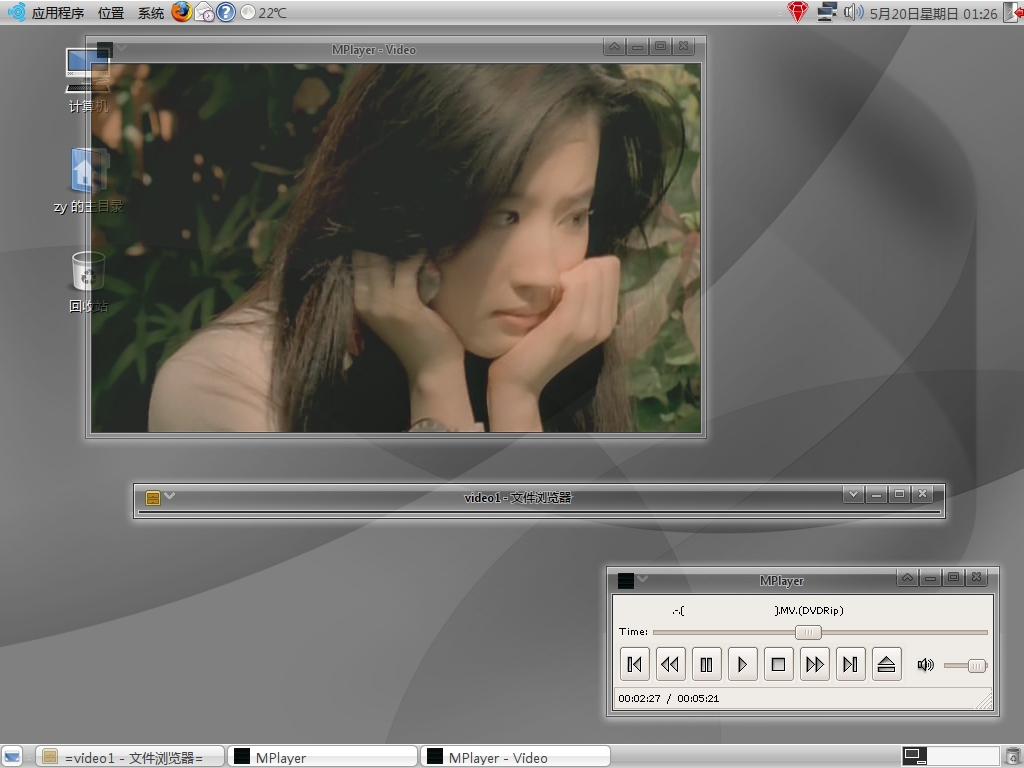Click the MPlayer time seek slider handle

(808, 632)
